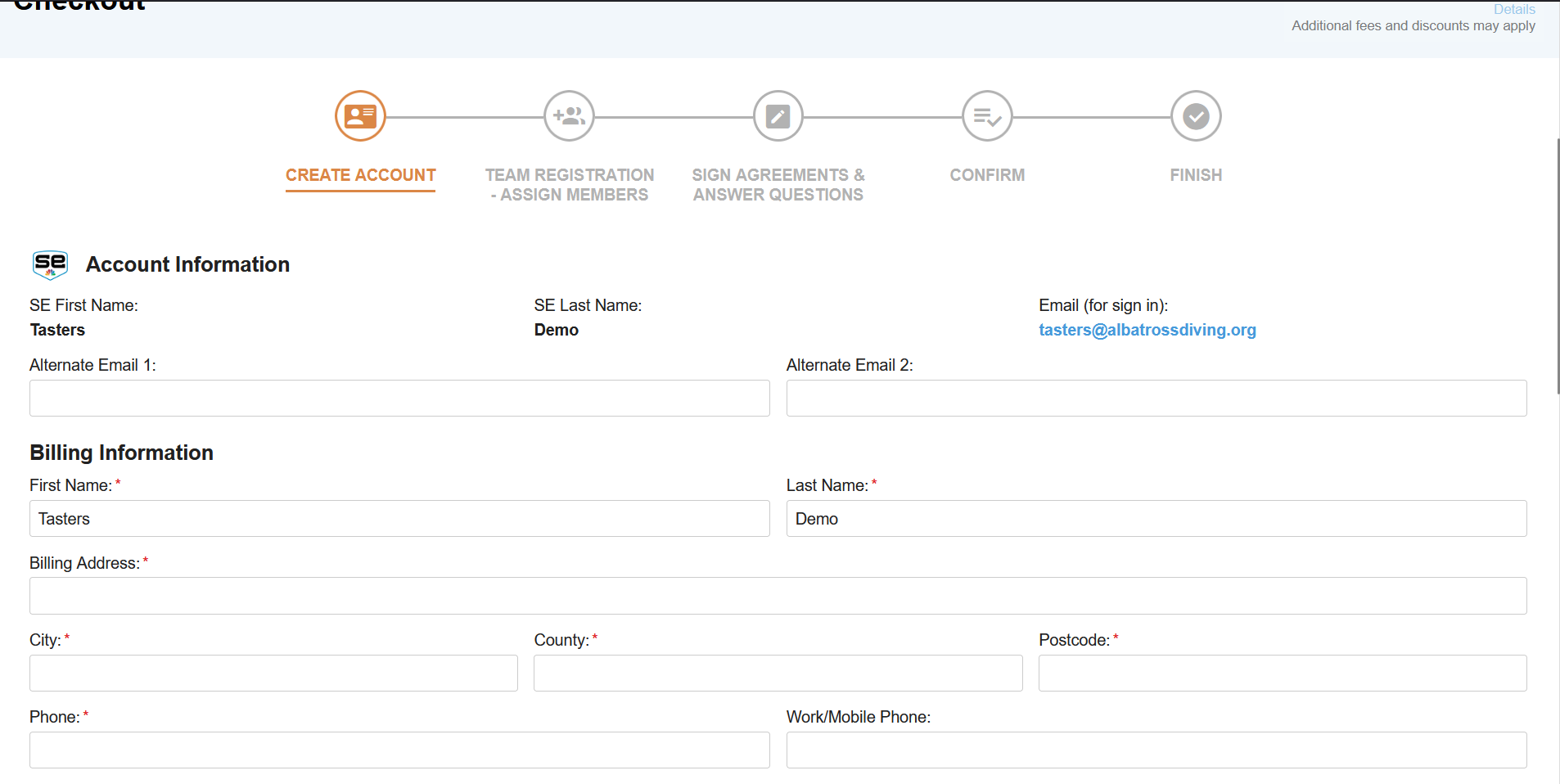Image resolution: width=1560 pixels, height=784 pixels.
Task: Open the Confirm step icon
Action: pyautogui.click(x=986, y=115)
